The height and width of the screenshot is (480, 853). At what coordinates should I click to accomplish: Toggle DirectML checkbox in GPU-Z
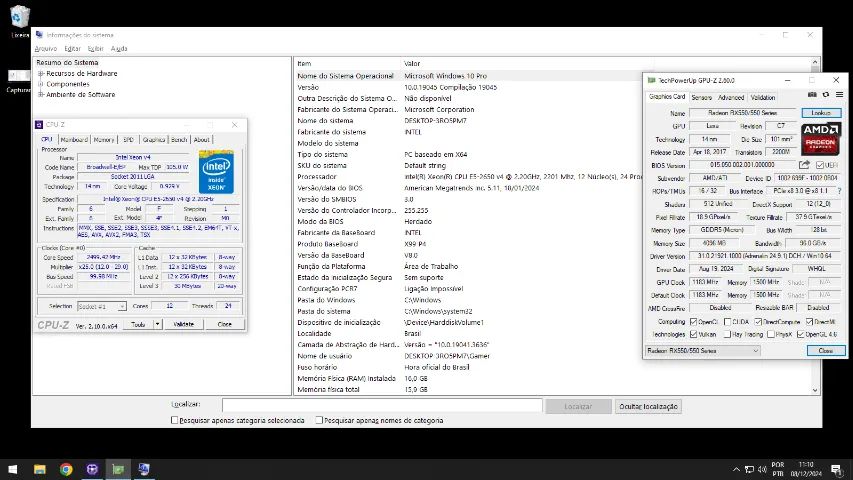pyautogui.click(x=809, y=322)
